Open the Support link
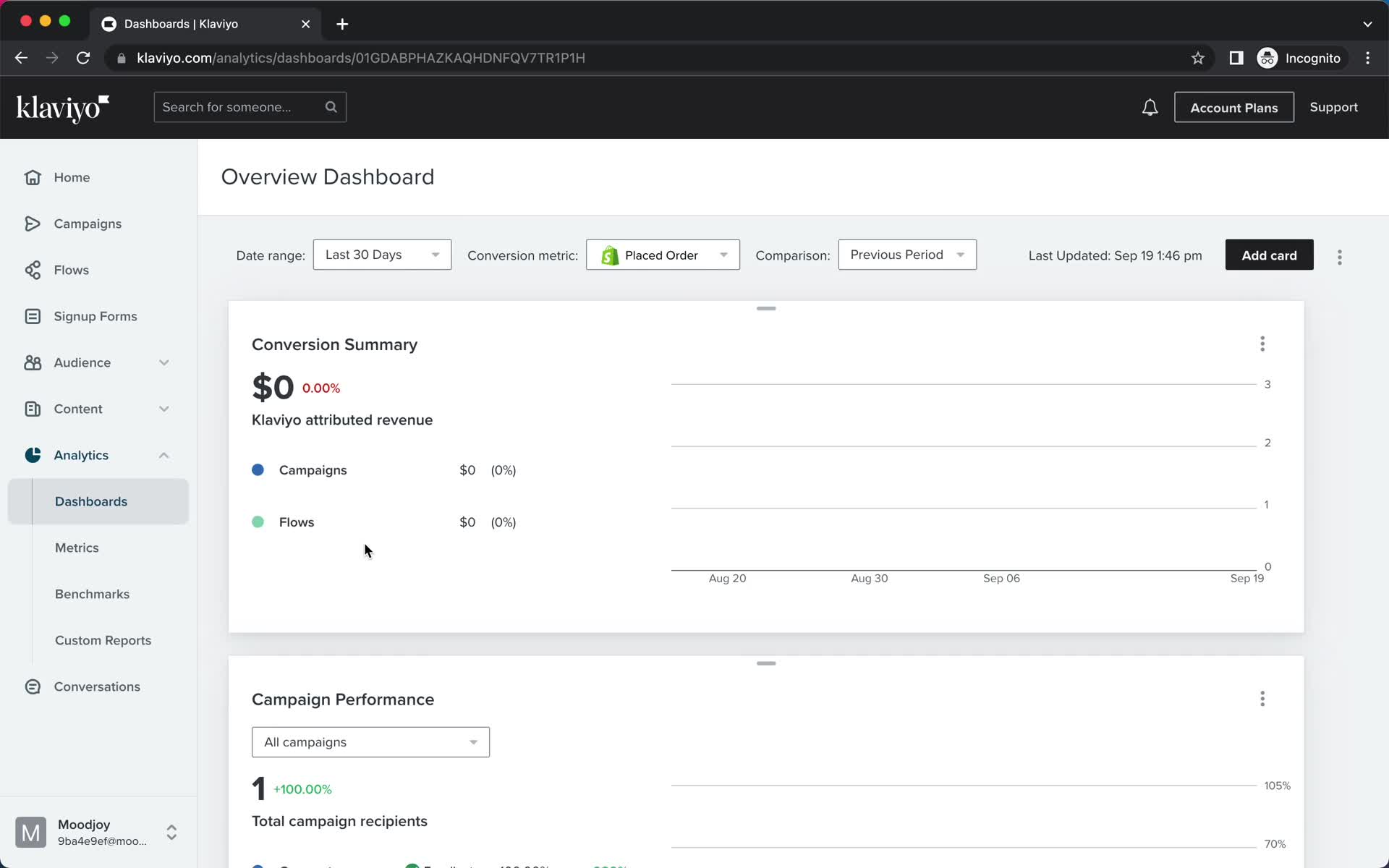Screen dimensions: 1389x868 click(1333, 107)
